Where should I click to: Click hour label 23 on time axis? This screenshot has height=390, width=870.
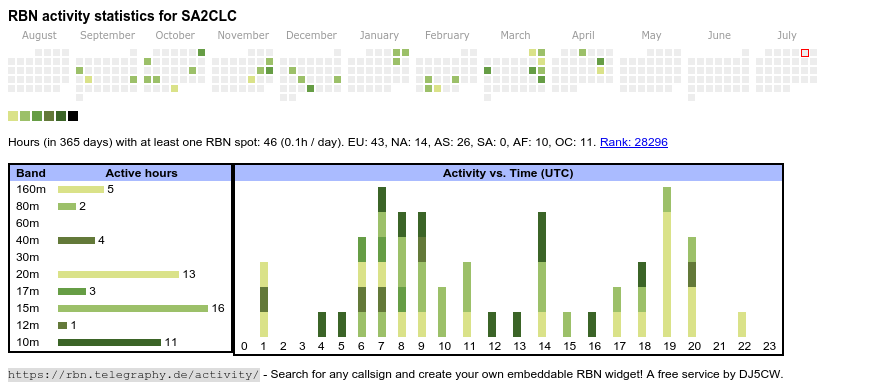769,347
